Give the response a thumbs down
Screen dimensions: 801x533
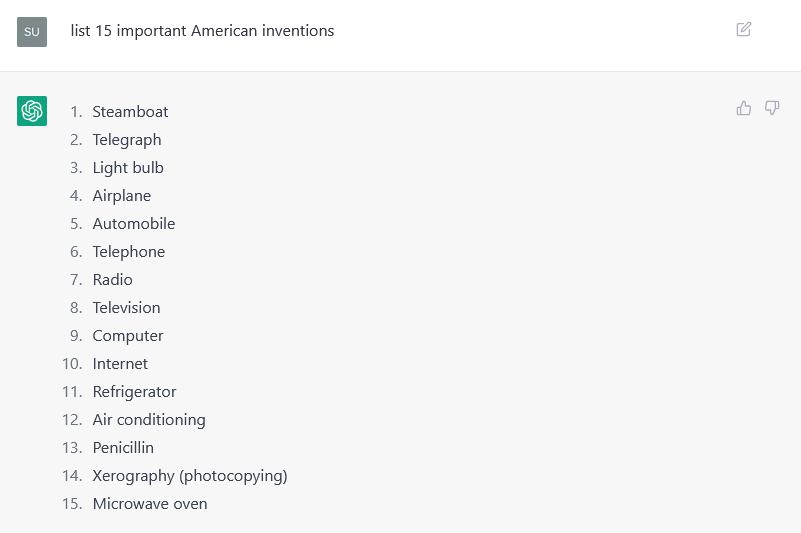pos(771,108)
